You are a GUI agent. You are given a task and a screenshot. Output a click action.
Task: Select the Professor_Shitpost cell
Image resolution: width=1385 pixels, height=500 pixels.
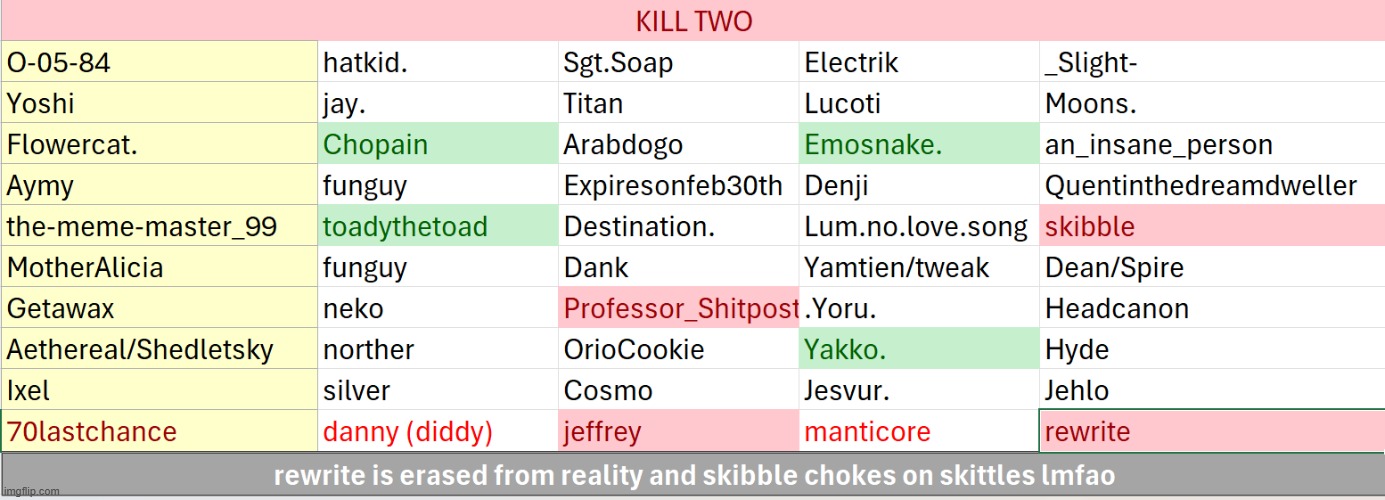point(679,309)
